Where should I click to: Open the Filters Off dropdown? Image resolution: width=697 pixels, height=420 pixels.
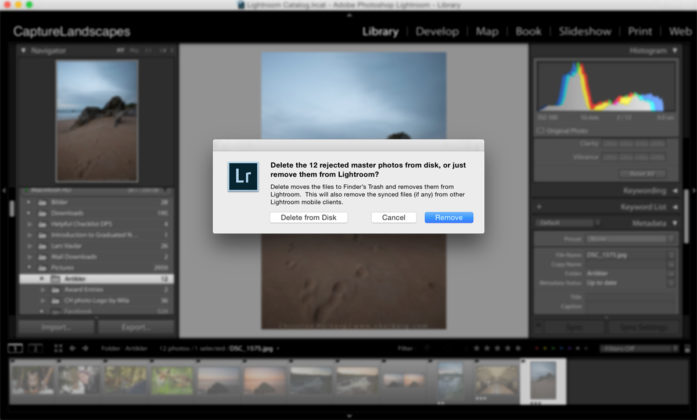pyautogui.click(x=640, y=348)
